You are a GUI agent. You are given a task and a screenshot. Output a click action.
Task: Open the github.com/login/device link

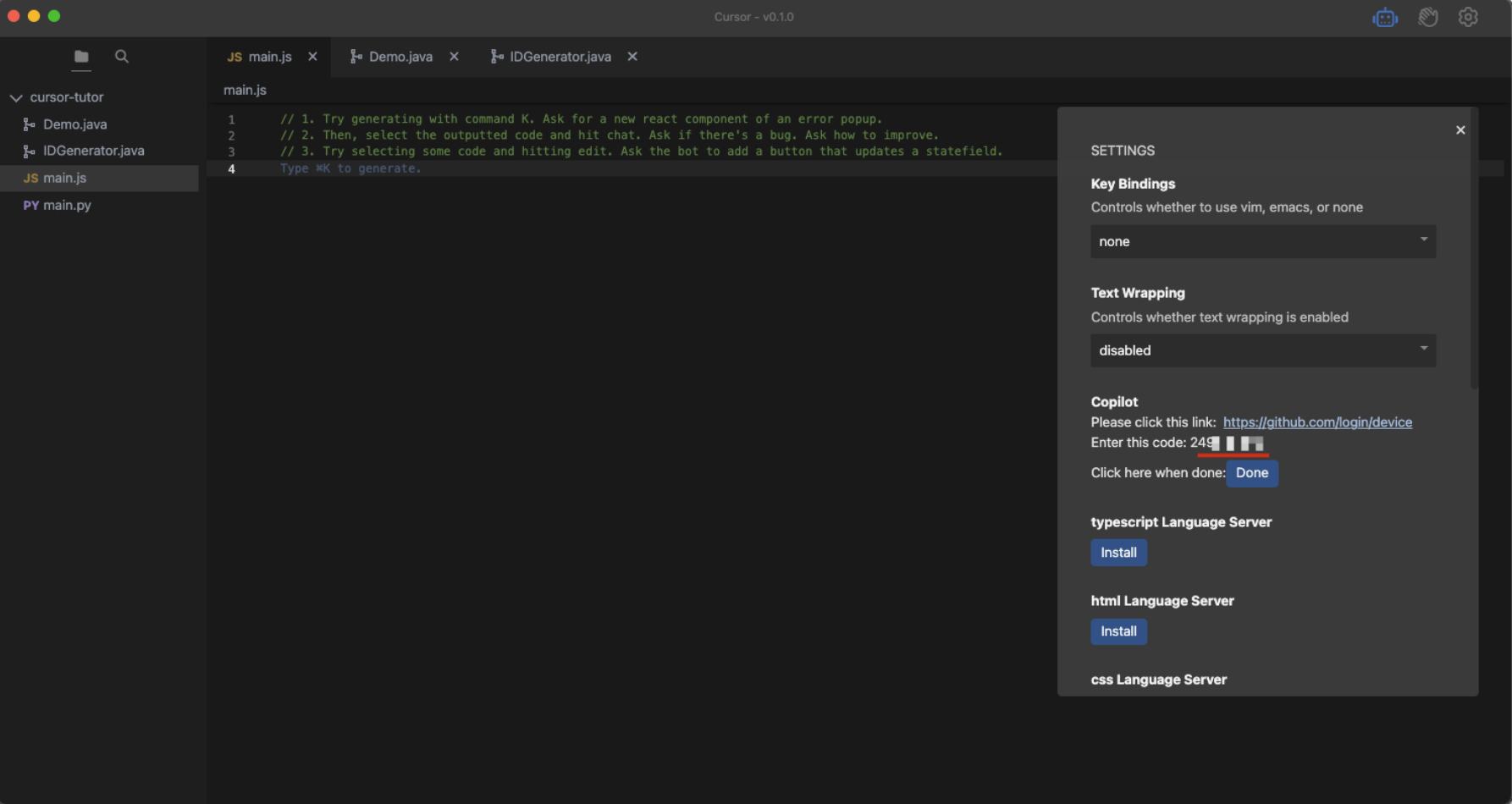point(1317,422)
